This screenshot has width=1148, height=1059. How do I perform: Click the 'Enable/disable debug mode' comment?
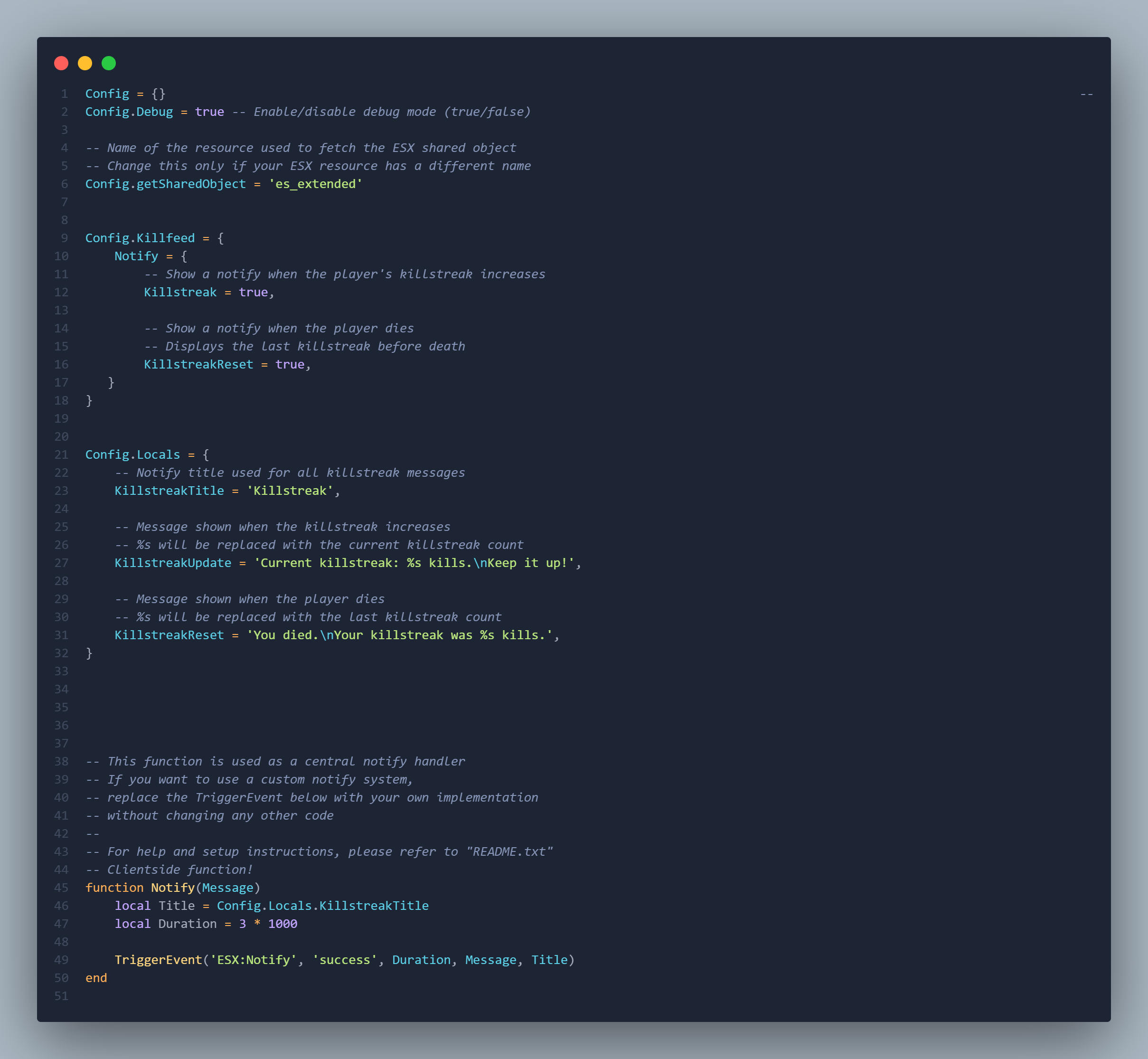coord(382,112)
